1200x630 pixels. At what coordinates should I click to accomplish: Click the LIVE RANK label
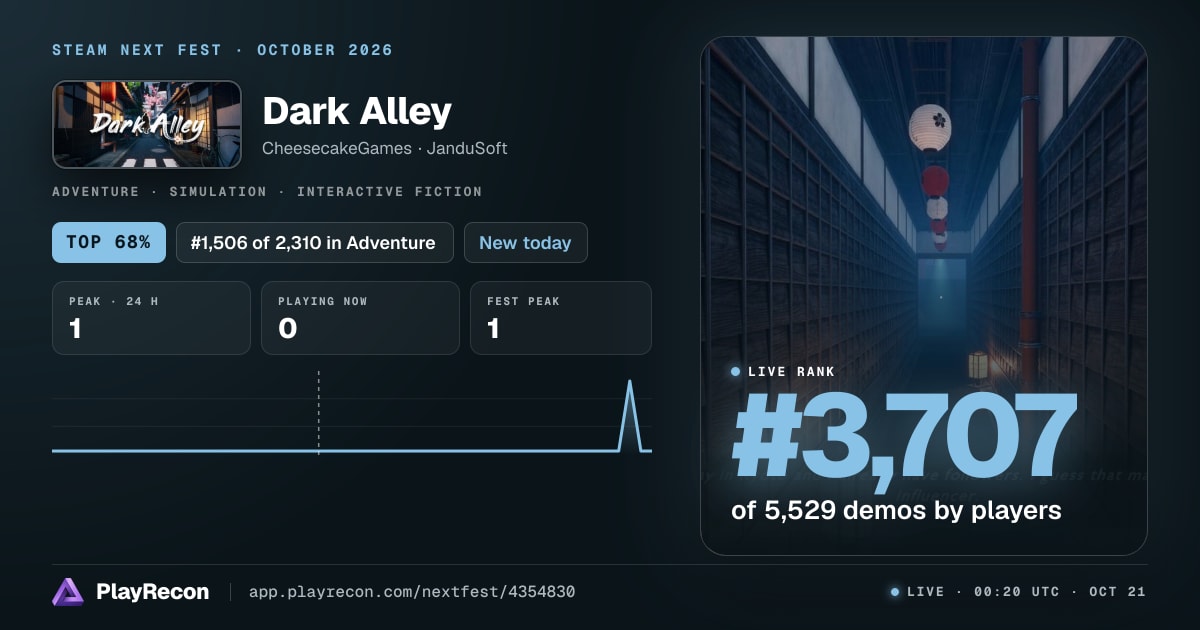pyautogui.click(x=791, y=372)
